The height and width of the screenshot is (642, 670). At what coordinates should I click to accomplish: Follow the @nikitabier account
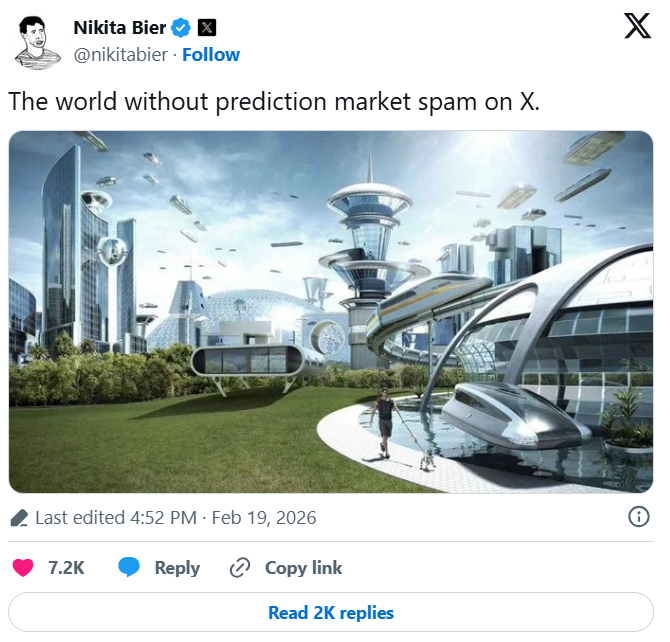pos(210,54)
